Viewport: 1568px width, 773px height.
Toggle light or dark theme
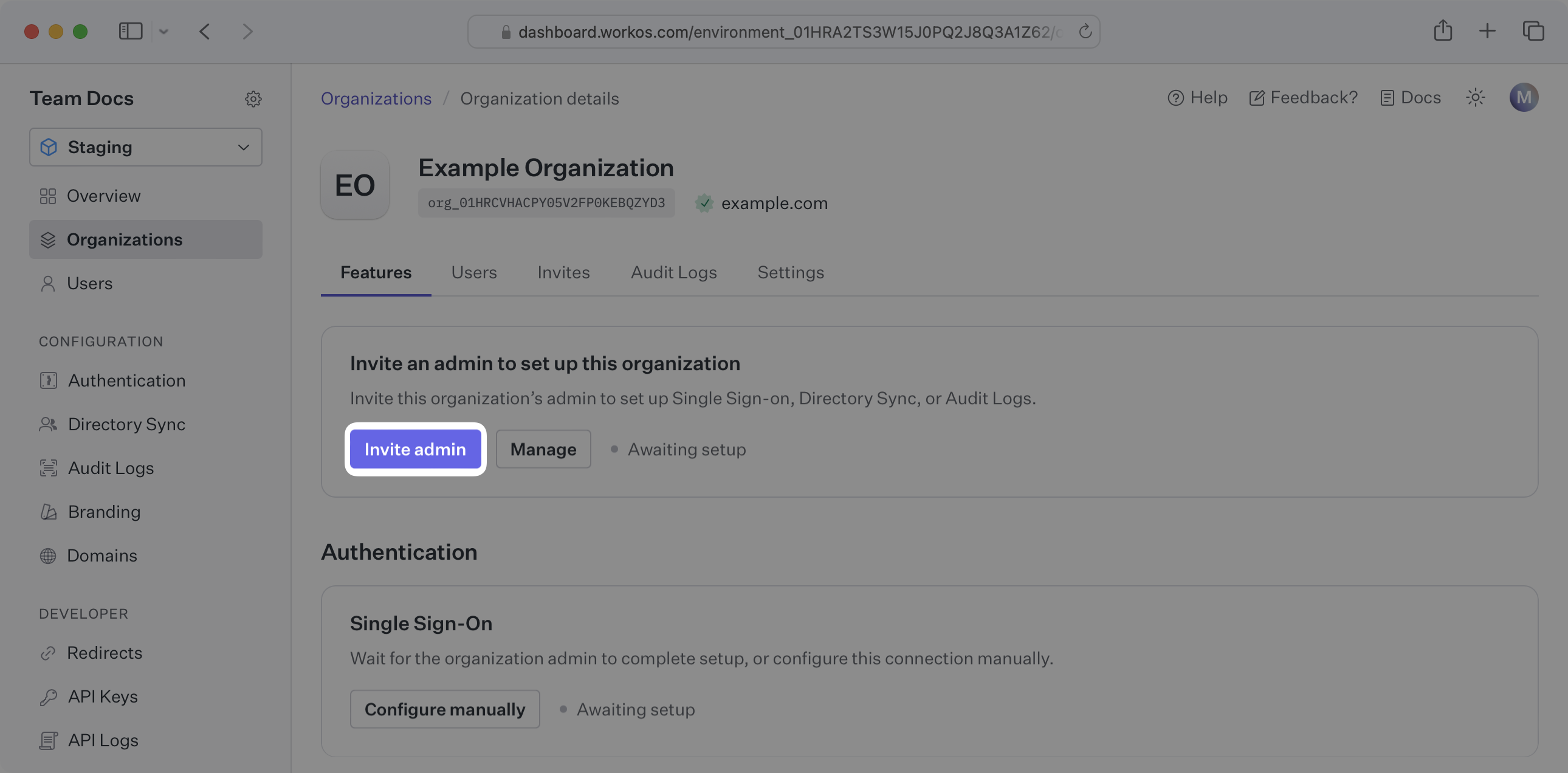(1476, 97)
